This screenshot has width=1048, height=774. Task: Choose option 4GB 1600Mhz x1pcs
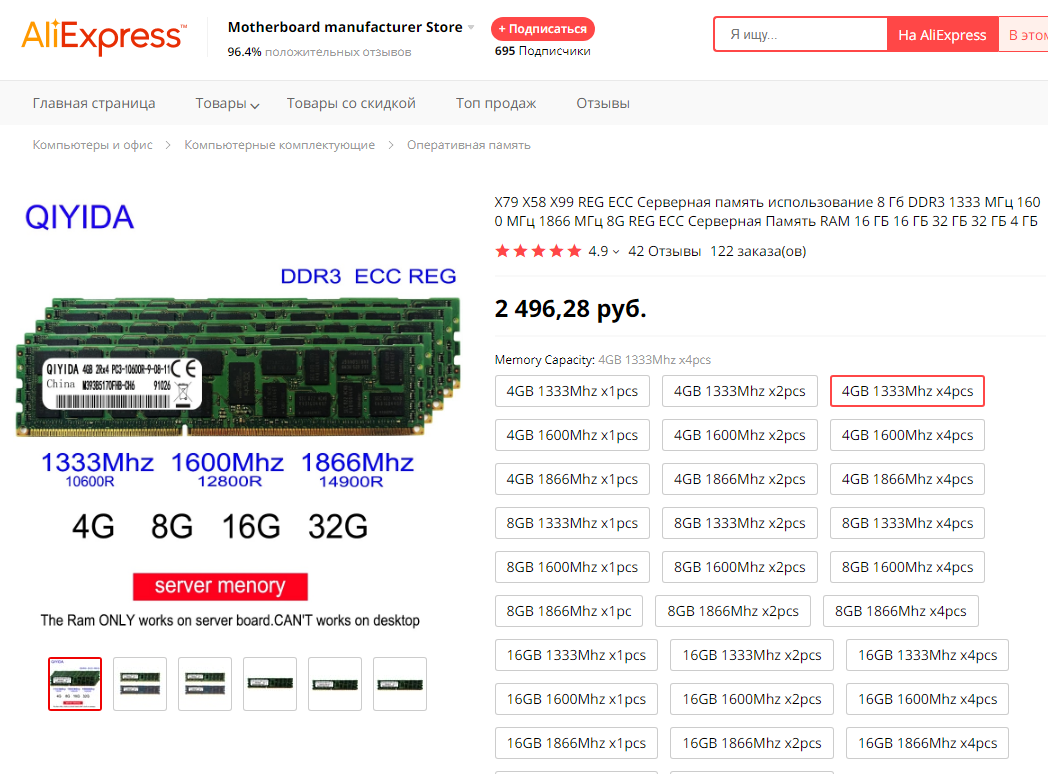tap(572, 435)
